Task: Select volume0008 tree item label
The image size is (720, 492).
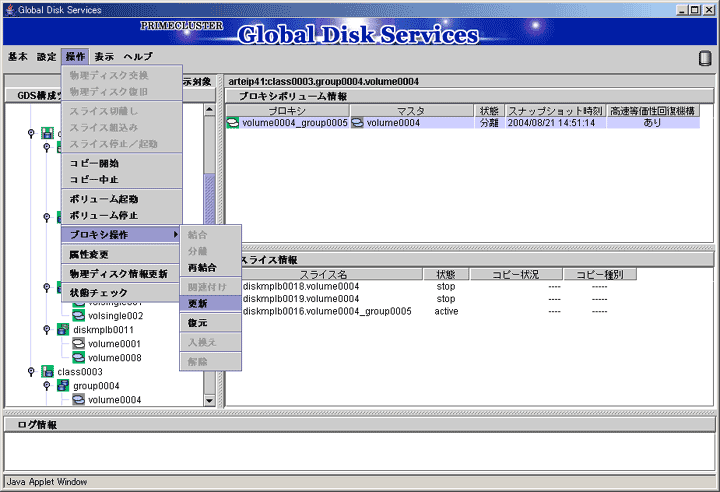Action: tap(115, 358)
